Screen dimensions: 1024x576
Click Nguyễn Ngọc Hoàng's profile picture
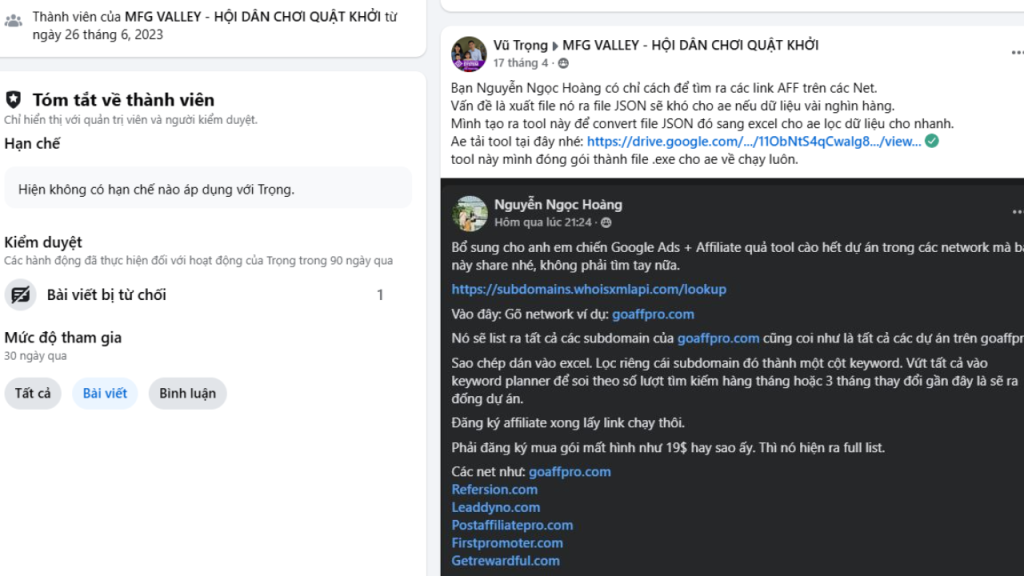(x=469, y=213)
